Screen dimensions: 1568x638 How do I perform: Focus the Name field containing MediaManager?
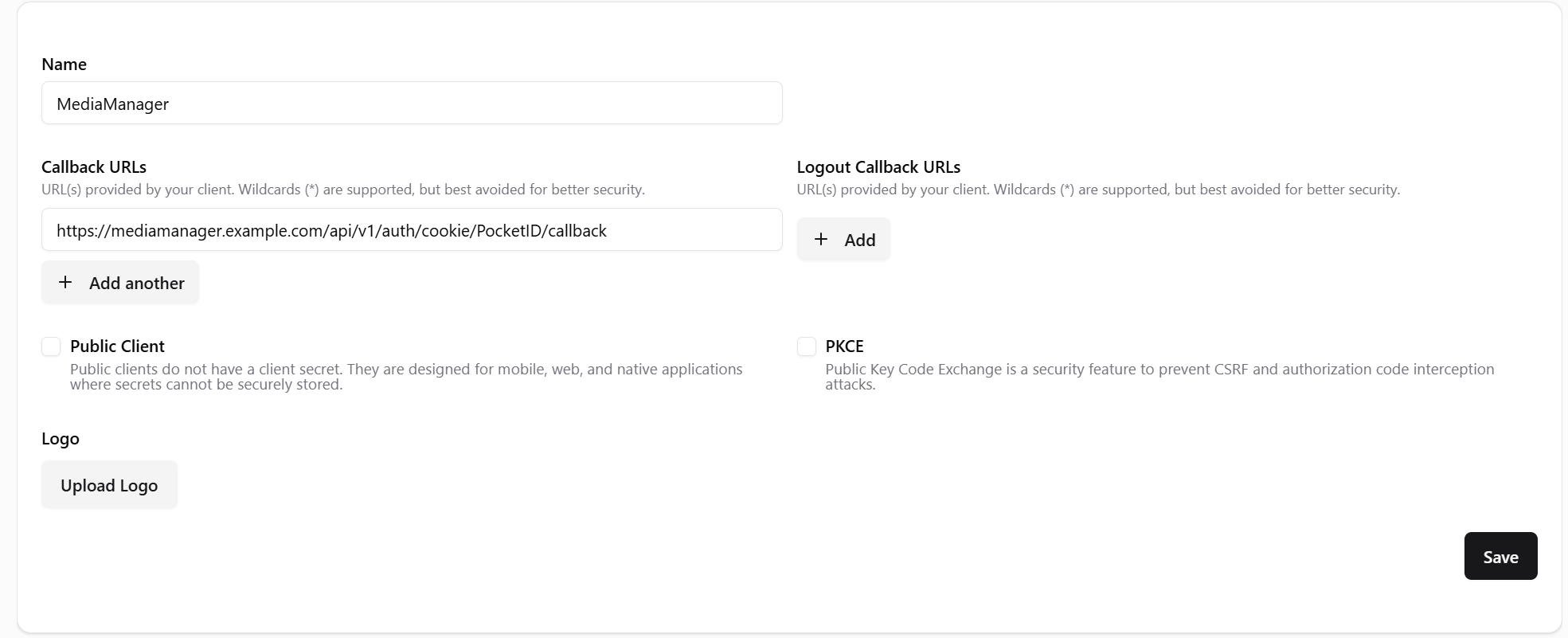tap(412, 104)
